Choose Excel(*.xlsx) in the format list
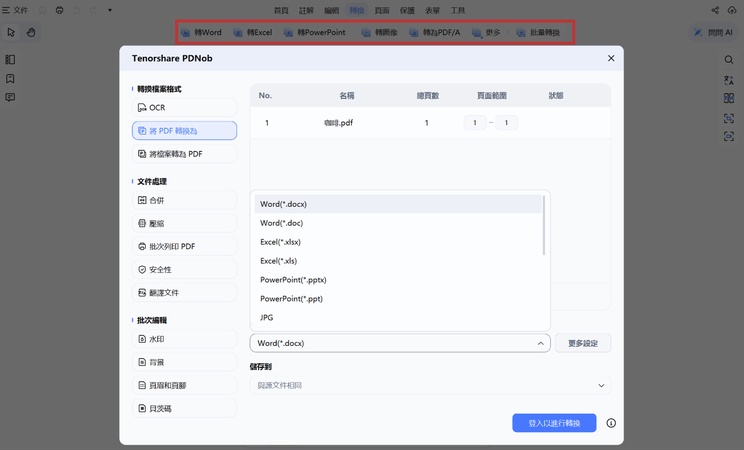 pos(398,242)
